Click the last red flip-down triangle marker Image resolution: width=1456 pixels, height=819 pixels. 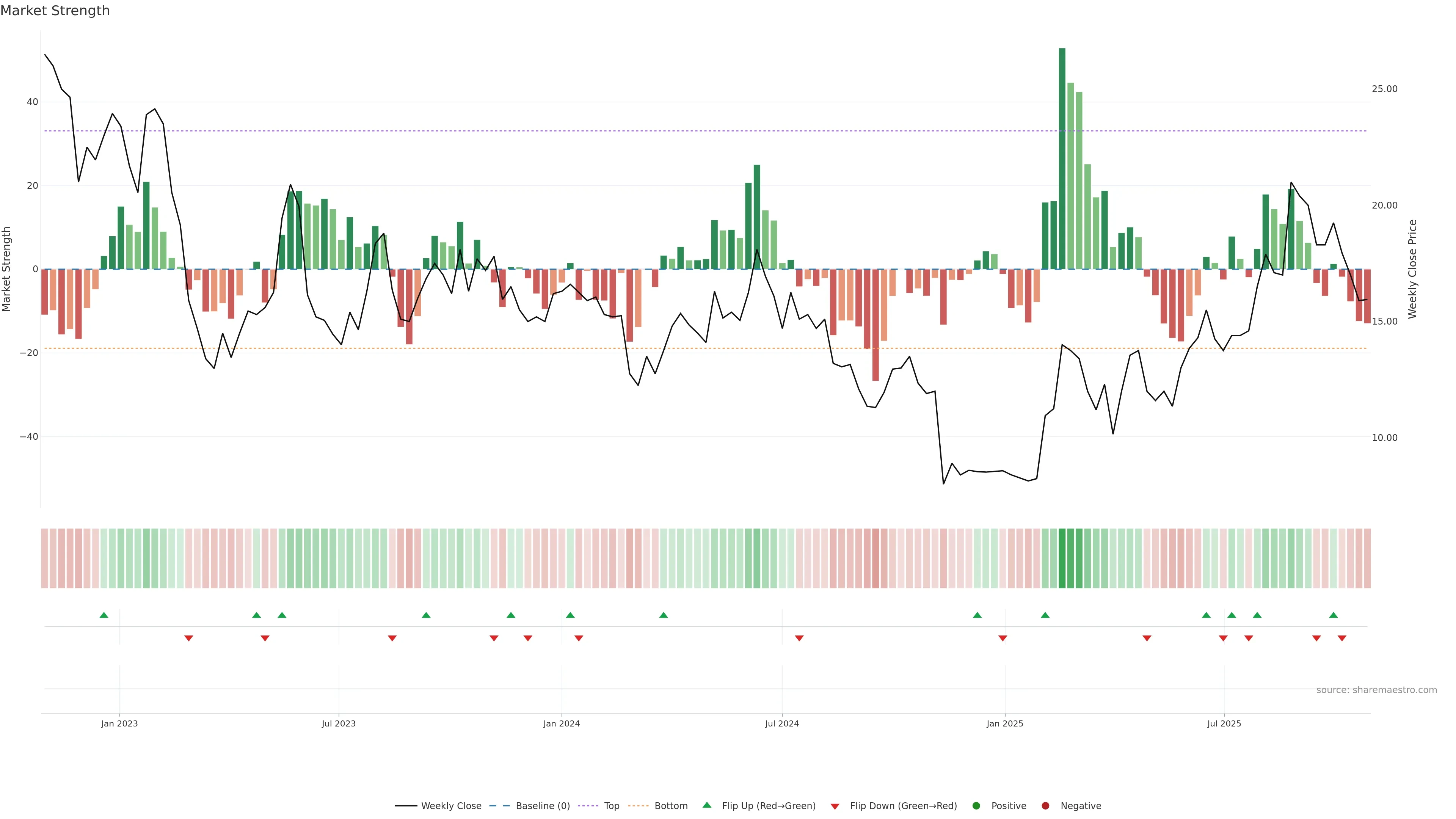[x=1342, y=638]
